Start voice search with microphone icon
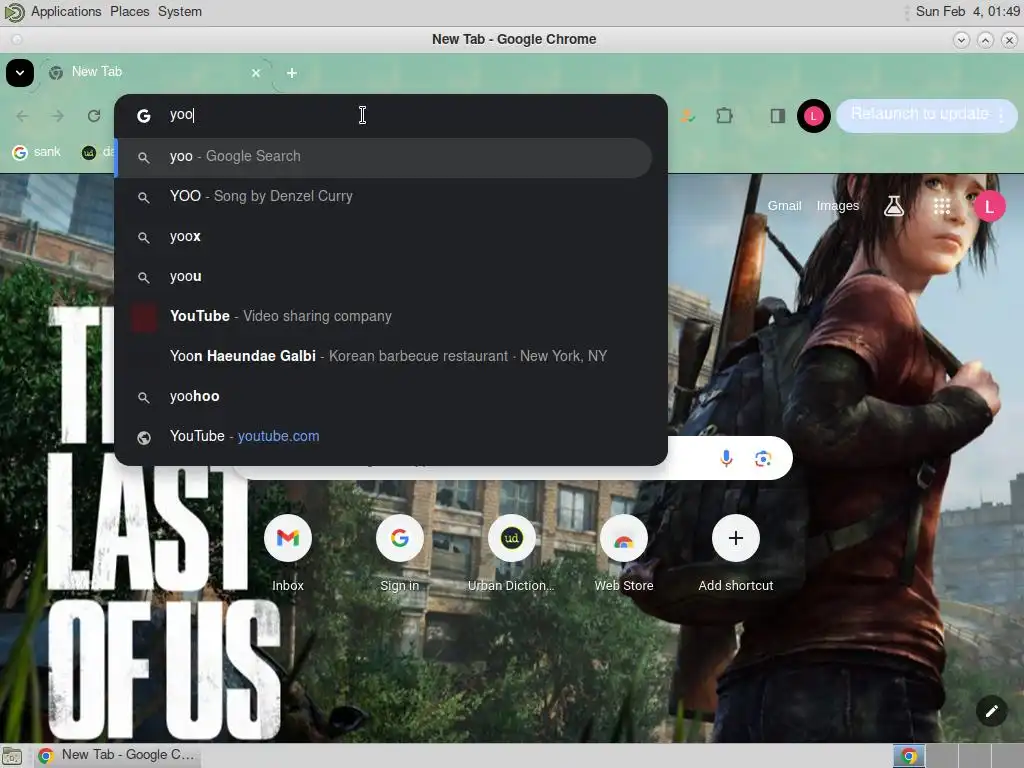The width and height of the screenshot is (1024, 768). coord(726,458)
